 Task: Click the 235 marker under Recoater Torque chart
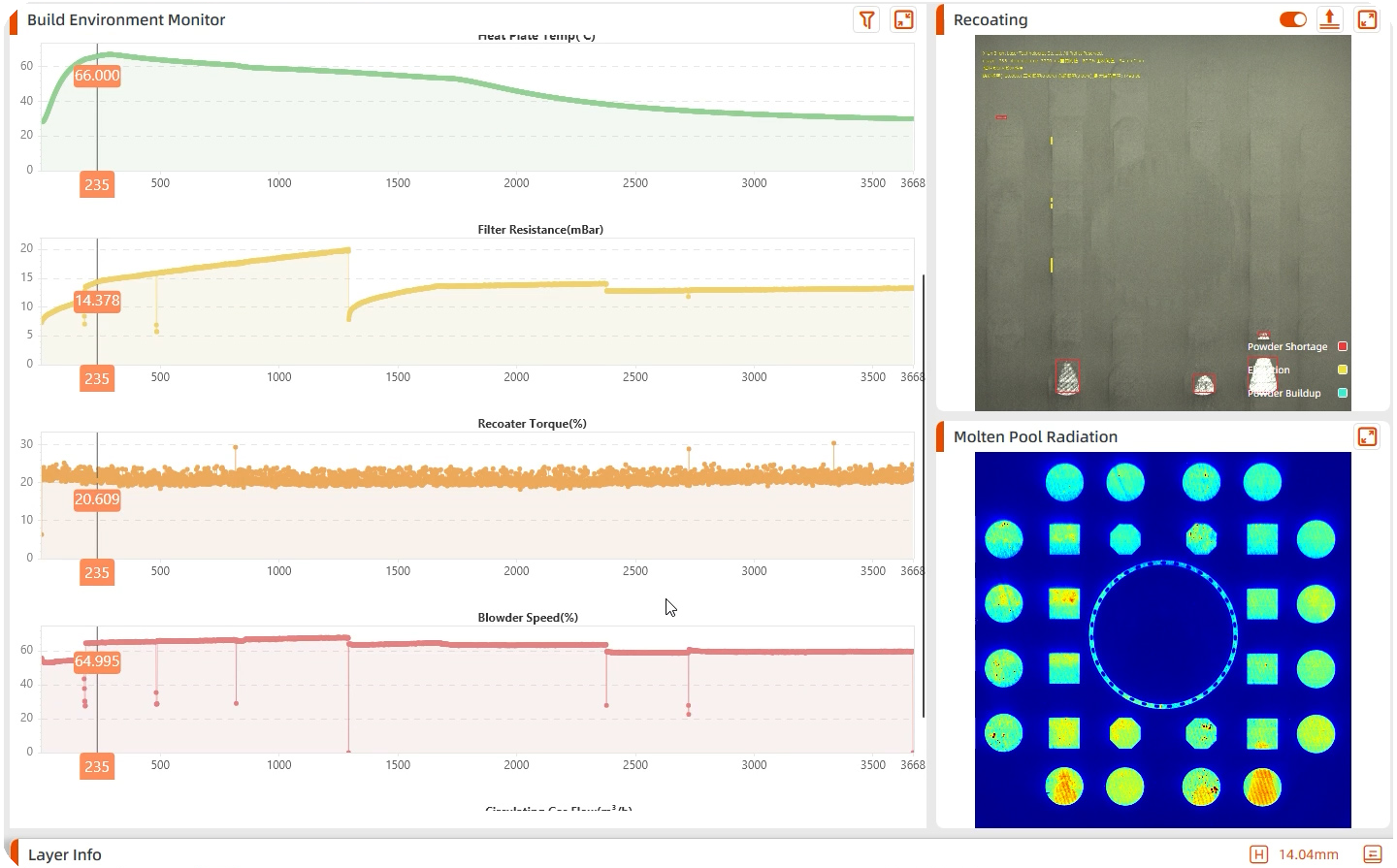pyautogui.click(x=97, y=572)
